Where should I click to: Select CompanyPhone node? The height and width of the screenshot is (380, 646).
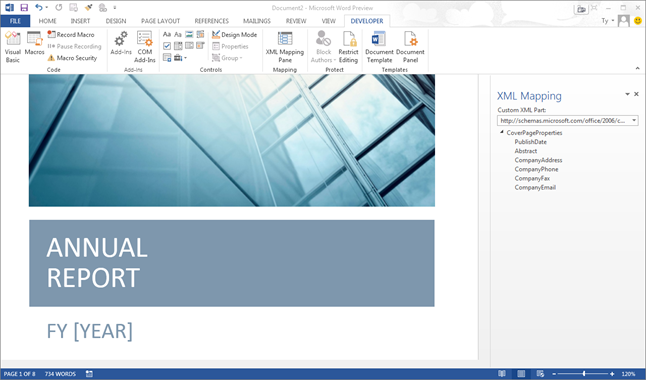tap(536, 169)
